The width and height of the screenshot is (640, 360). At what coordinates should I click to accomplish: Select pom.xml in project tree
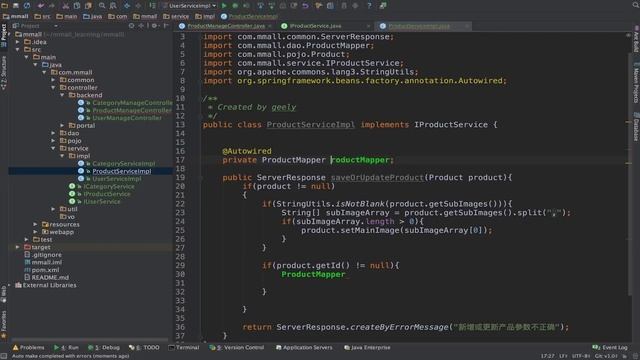click(45, 270)
